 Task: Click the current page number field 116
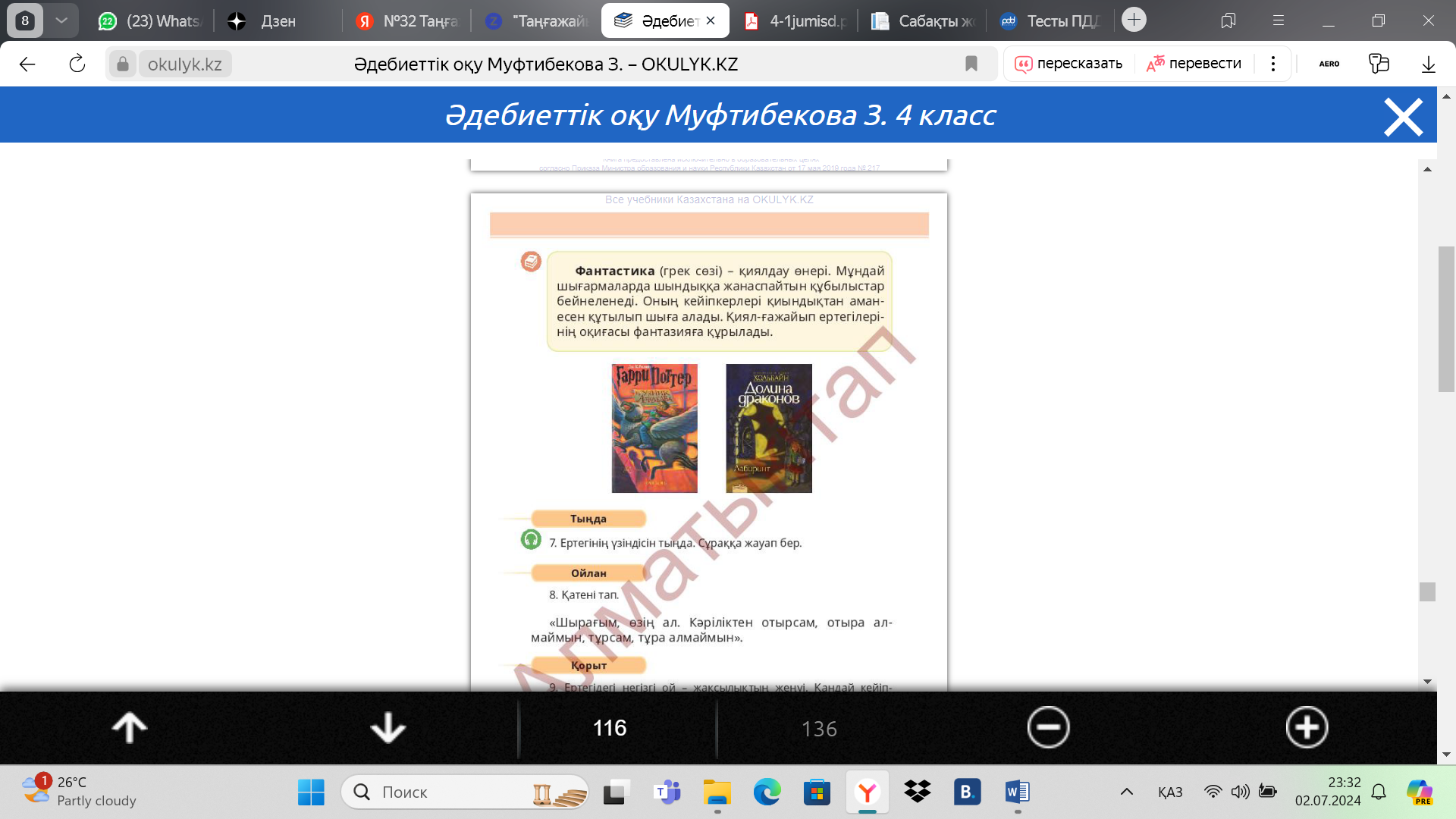[609, 728]
